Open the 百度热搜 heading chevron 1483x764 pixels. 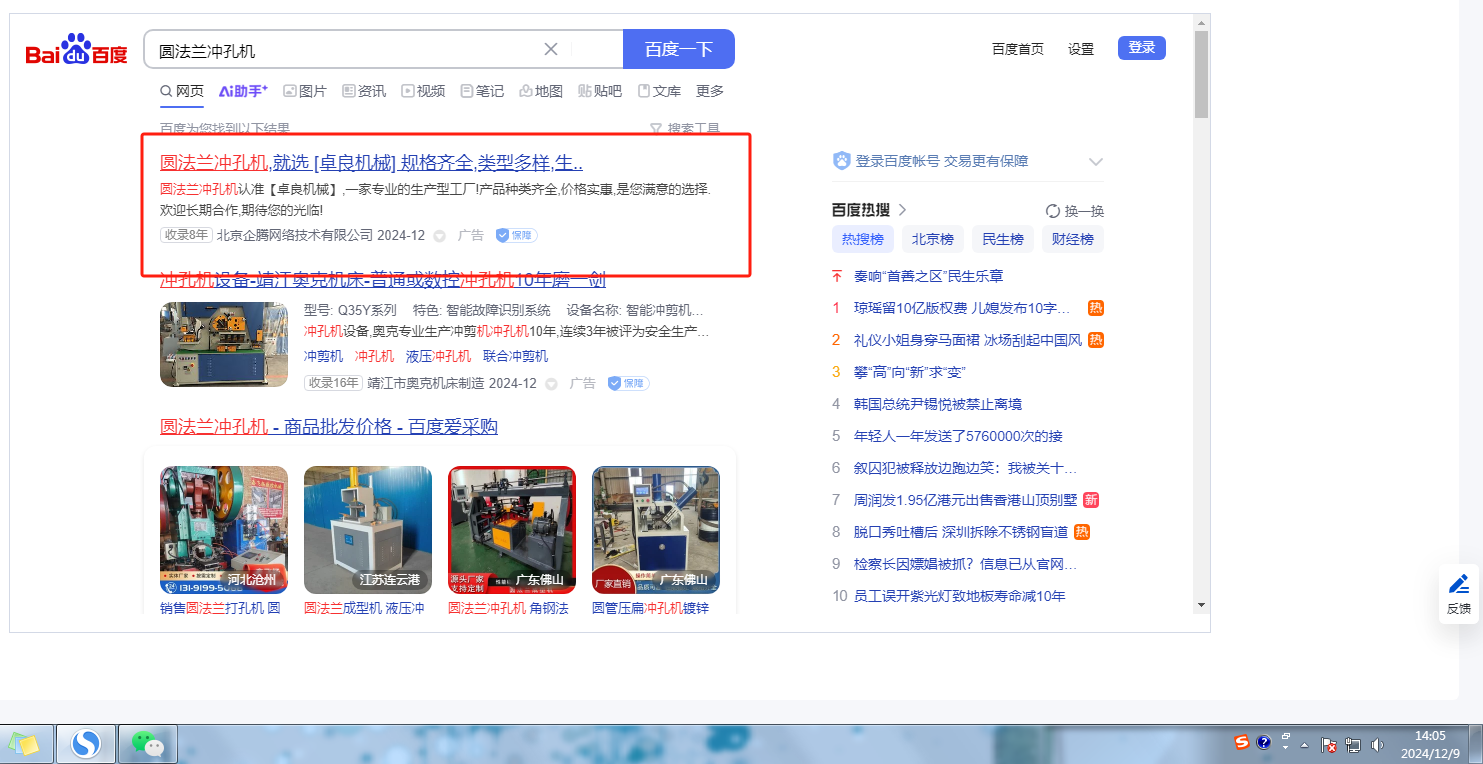click(902, 210)
